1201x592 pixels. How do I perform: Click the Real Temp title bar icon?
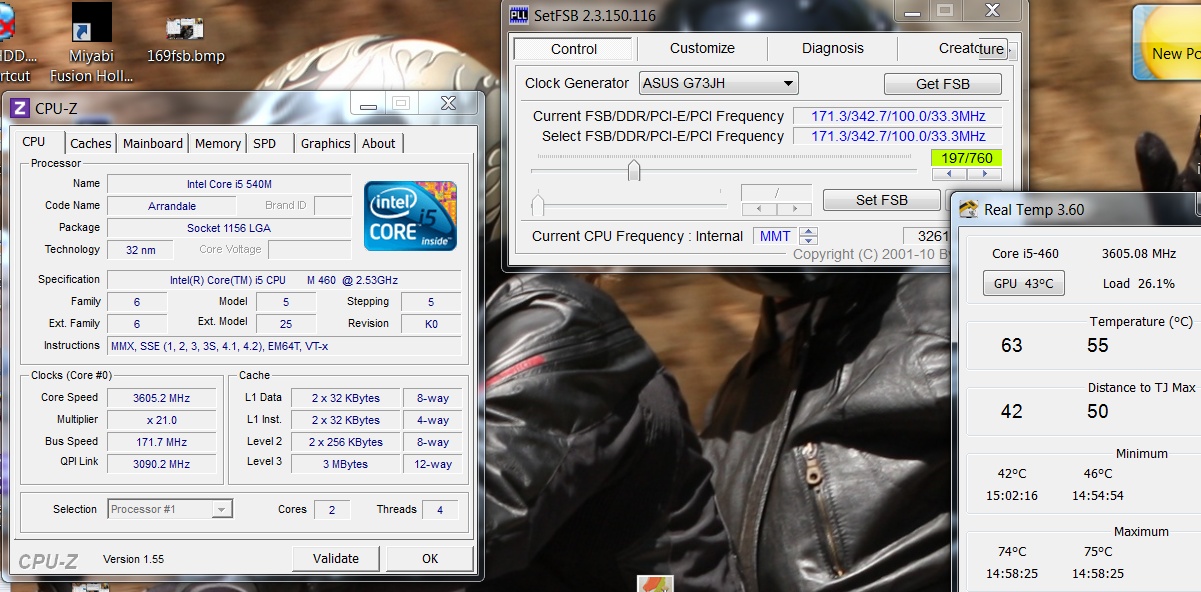pos(968,209)
